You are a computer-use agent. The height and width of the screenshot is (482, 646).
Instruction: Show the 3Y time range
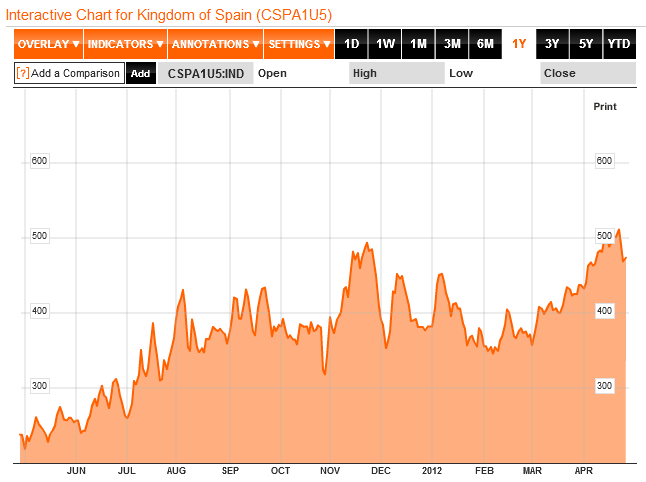(x=552, y=44)
